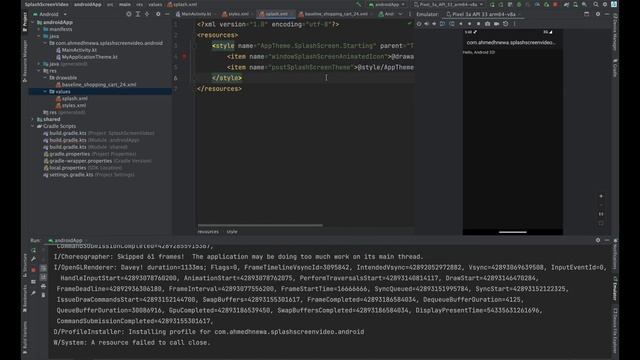Collapse all nodes in Project panel
Image resolution: width=640 pixels, height=360 pixels.
(147, 14)
